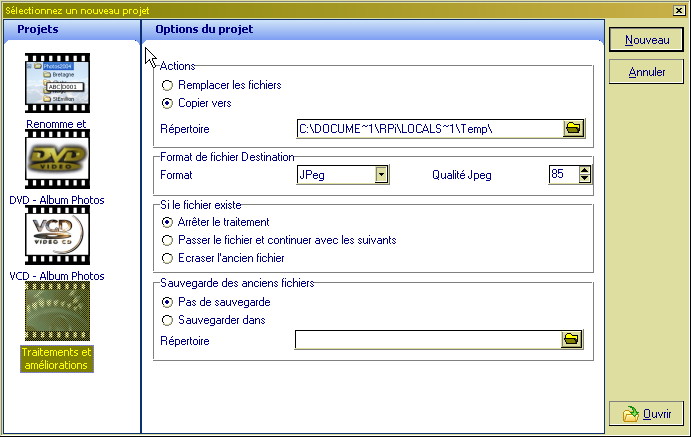Viewport: 691px width, 437px height.
Task: Click the Ouvrir button with folder icon
Action: [647, 414]
